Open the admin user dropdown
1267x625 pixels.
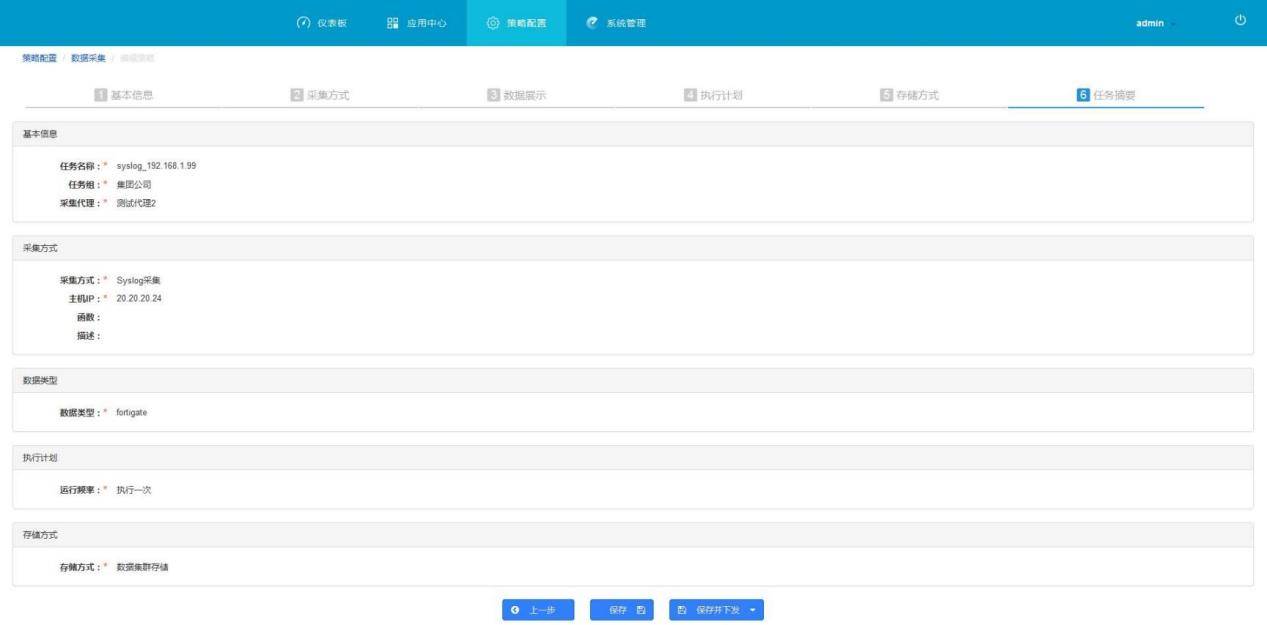pyautogui.click(x=1155, y=23)
